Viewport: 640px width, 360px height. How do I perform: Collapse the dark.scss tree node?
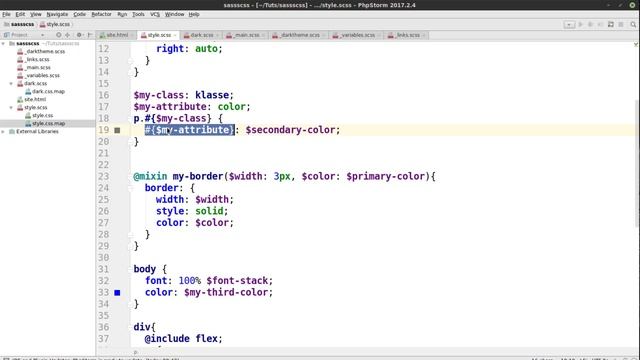click(11, 83)
